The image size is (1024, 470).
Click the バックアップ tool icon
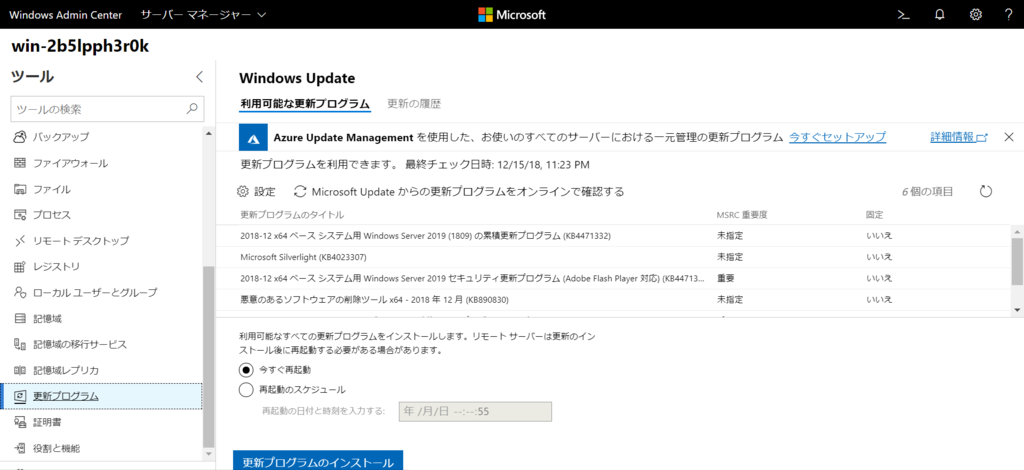[20, 137]
